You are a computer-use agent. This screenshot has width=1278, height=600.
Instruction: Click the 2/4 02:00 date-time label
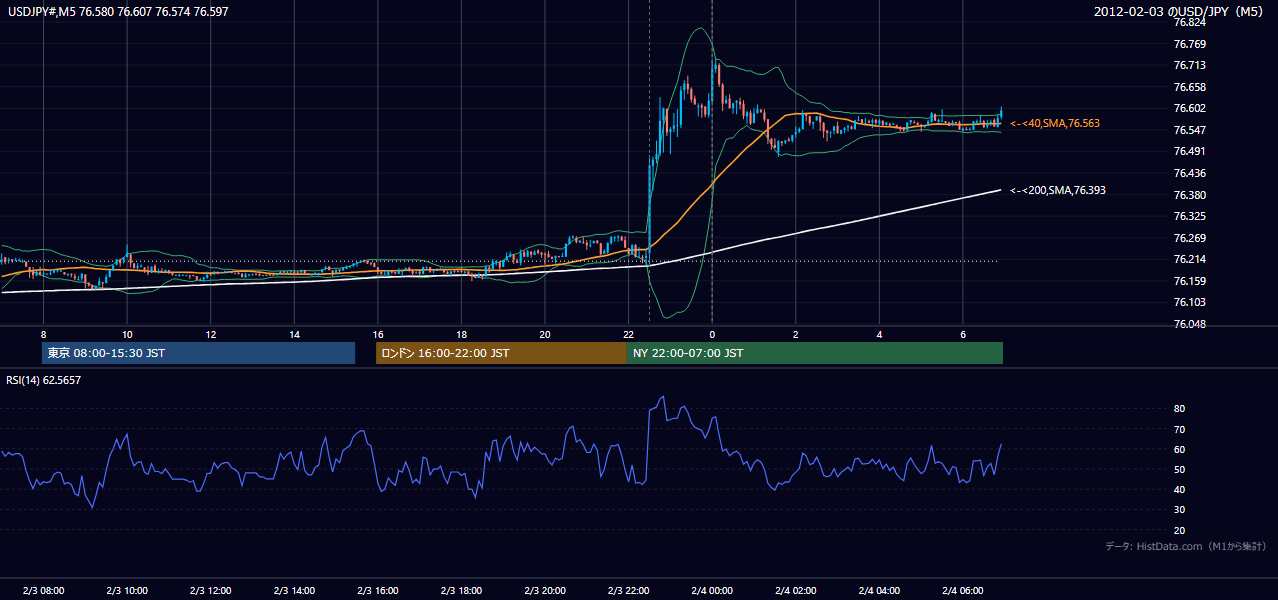[795, 590]
